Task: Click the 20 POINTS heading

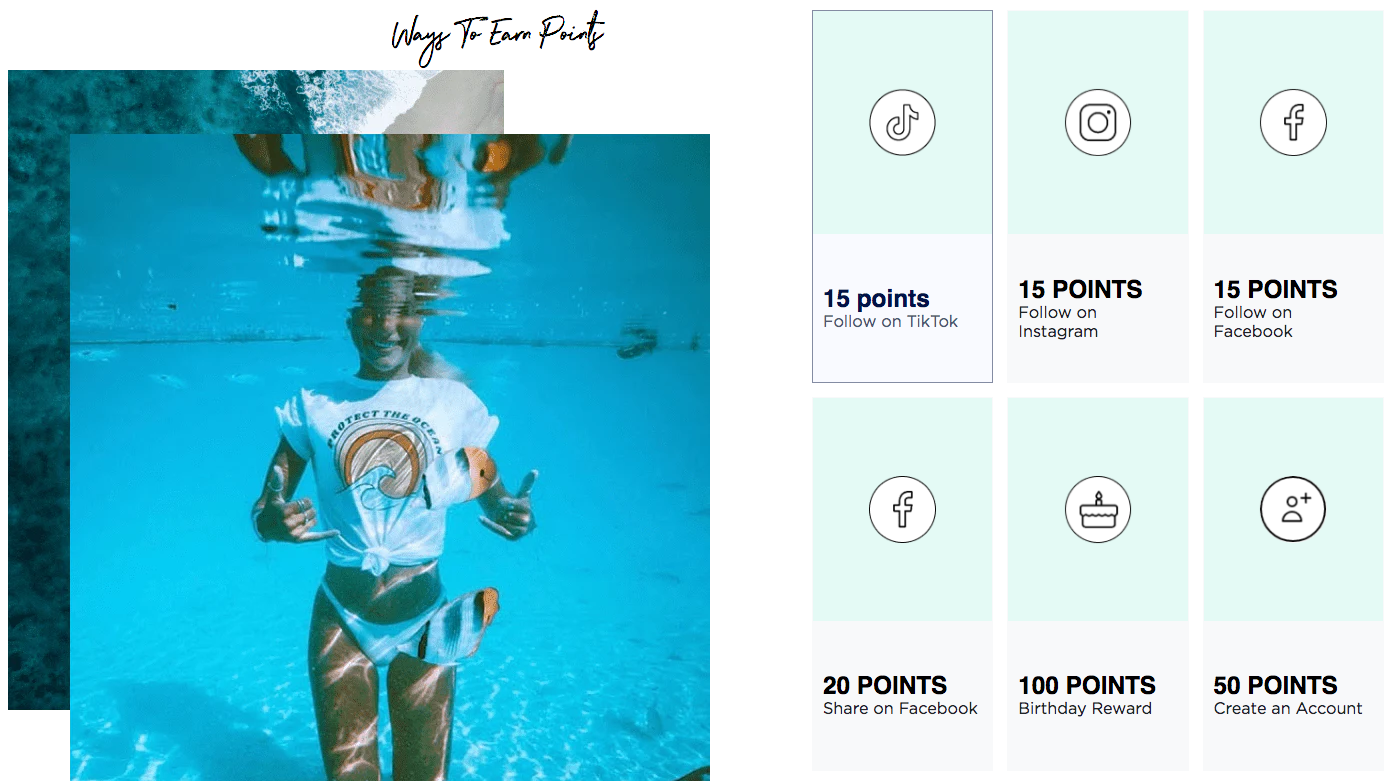Action: pyautogui.click(x=885, y=685)
